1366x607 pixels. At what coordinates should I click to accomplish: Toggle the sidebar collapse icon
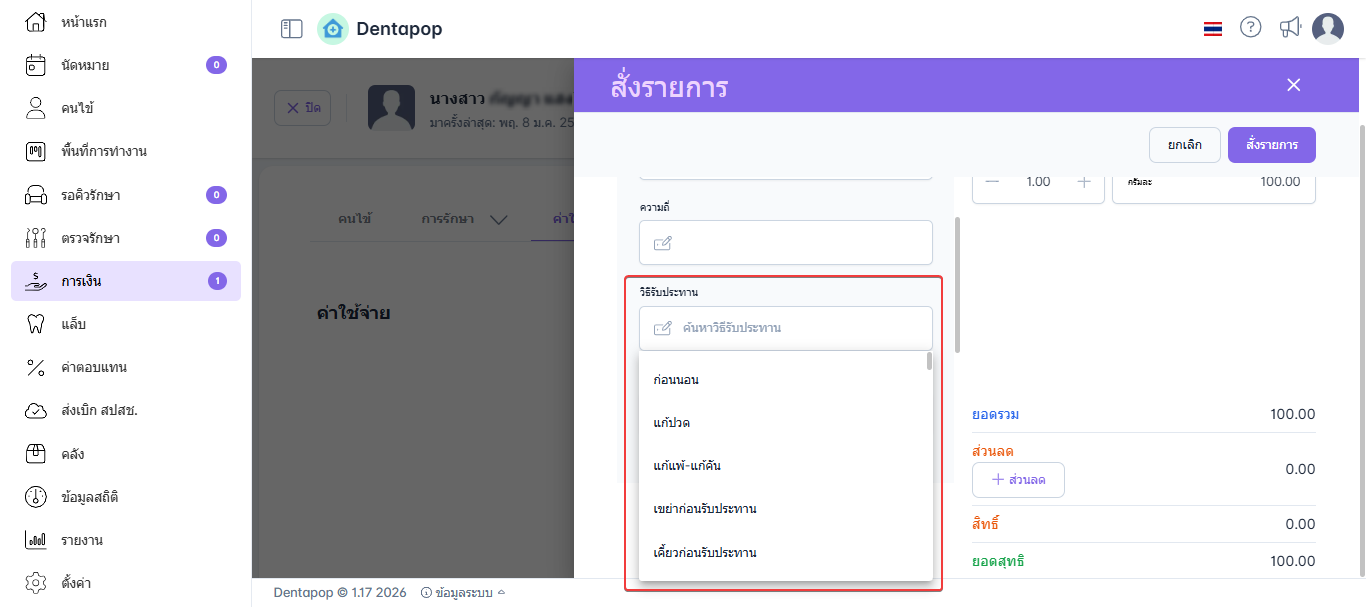point(292,29)
